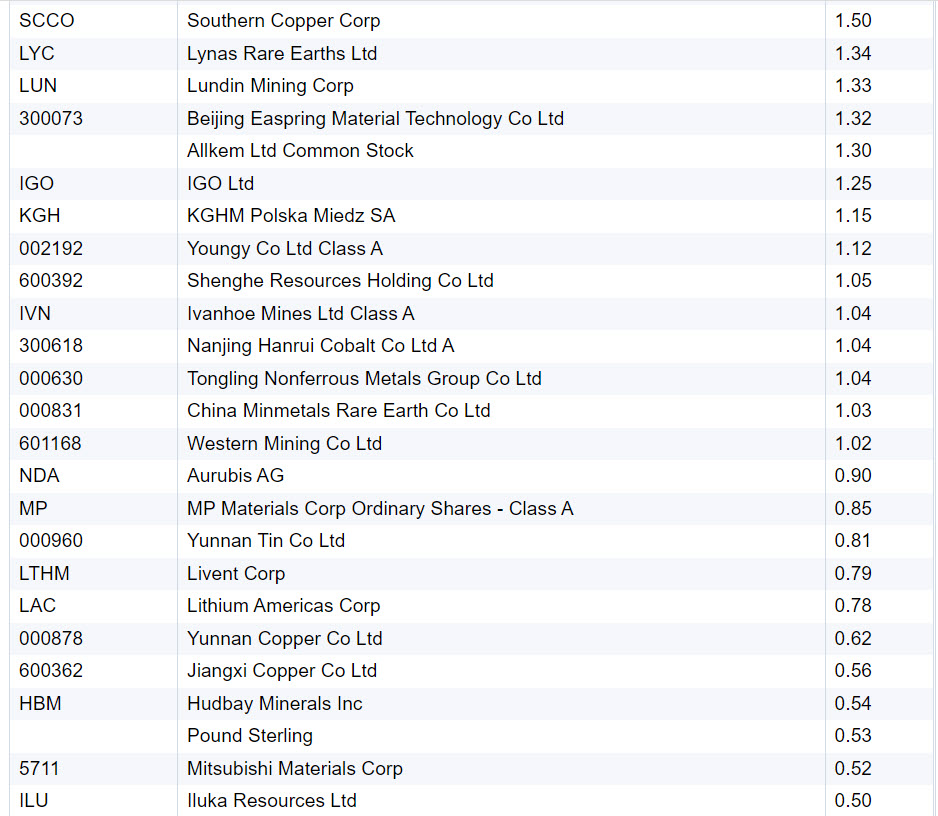Click the LTHM ticker symbol
Viewport: 938px width, 816px height.
coord(44,573)
